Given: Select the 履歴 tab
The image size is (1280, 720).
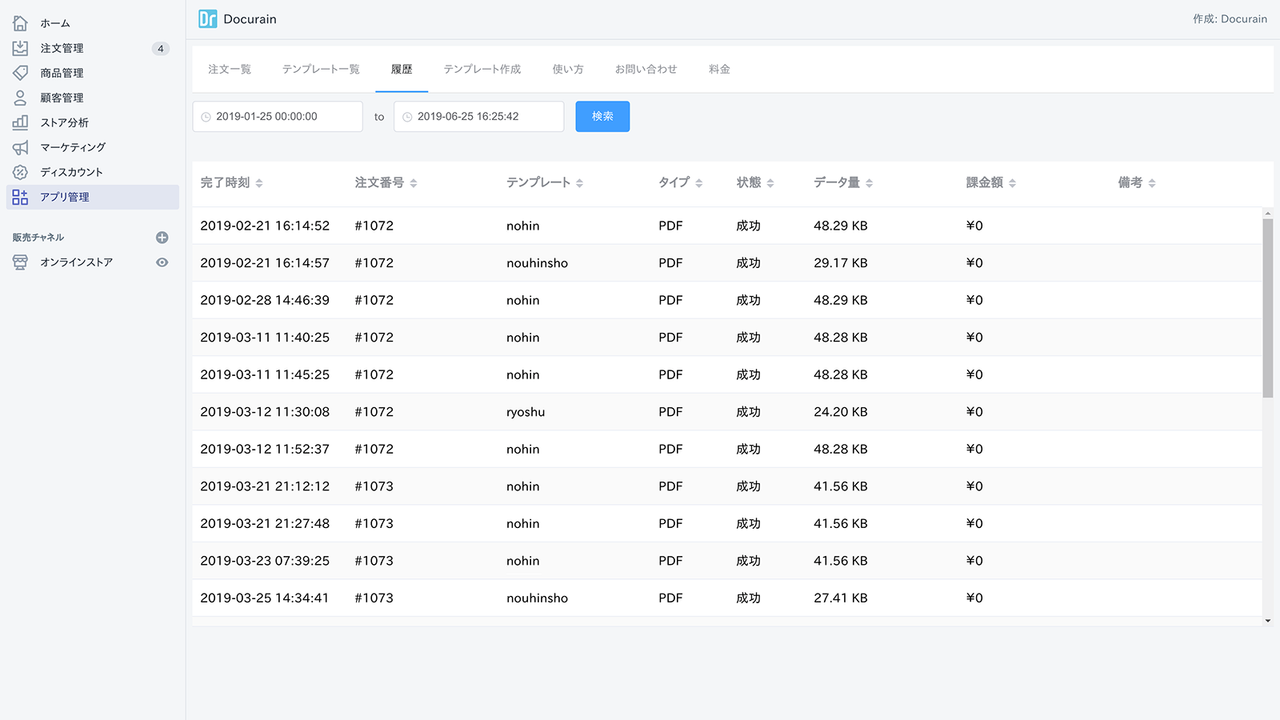Looking at the screenshot, I should [x=402, y=69].
